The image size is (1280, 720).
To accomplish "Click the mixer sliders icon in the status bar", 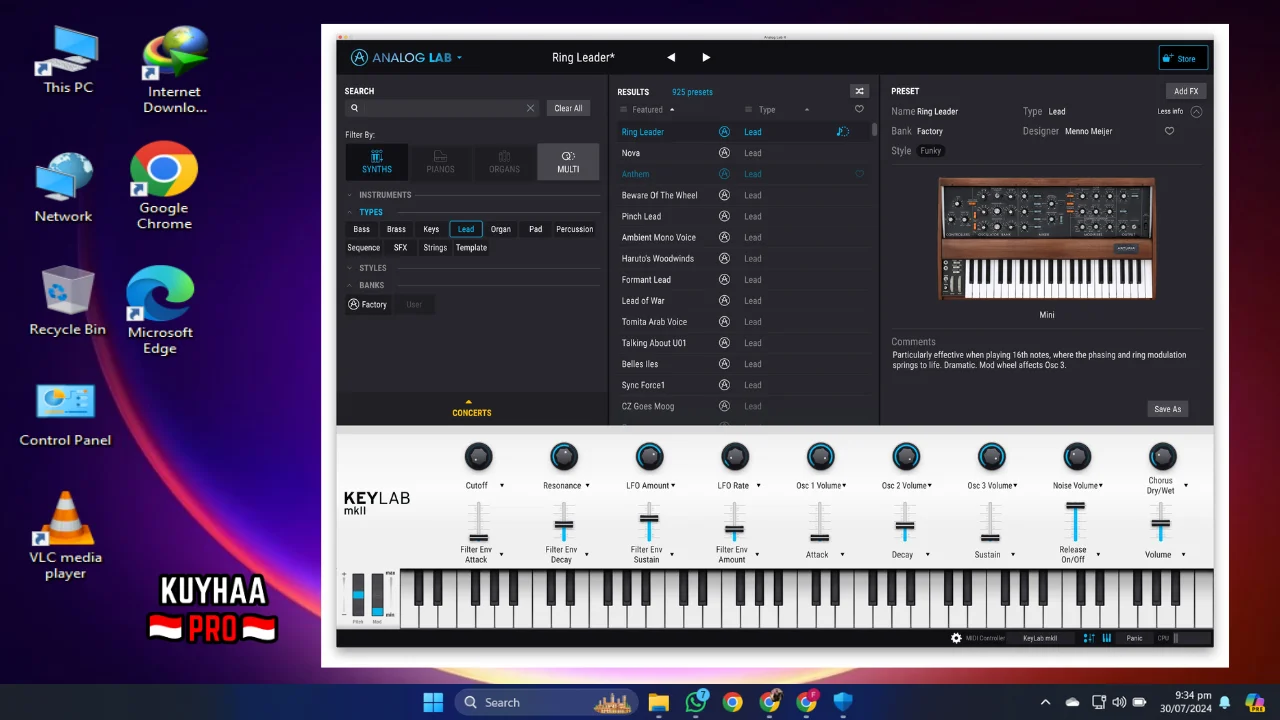I will coord(1089,638).
